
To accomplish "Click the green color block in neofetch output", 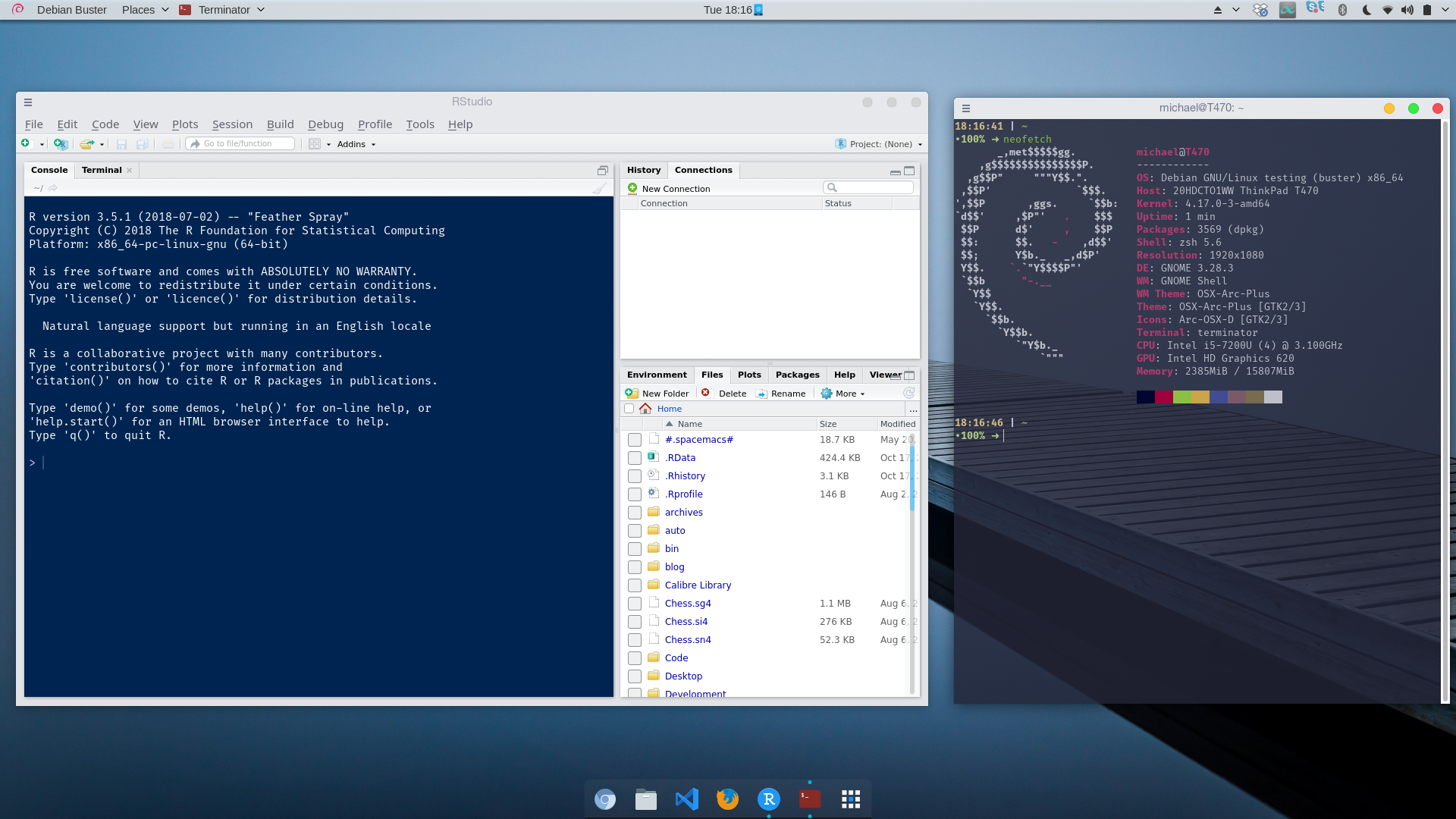I will pos(1182,397).
